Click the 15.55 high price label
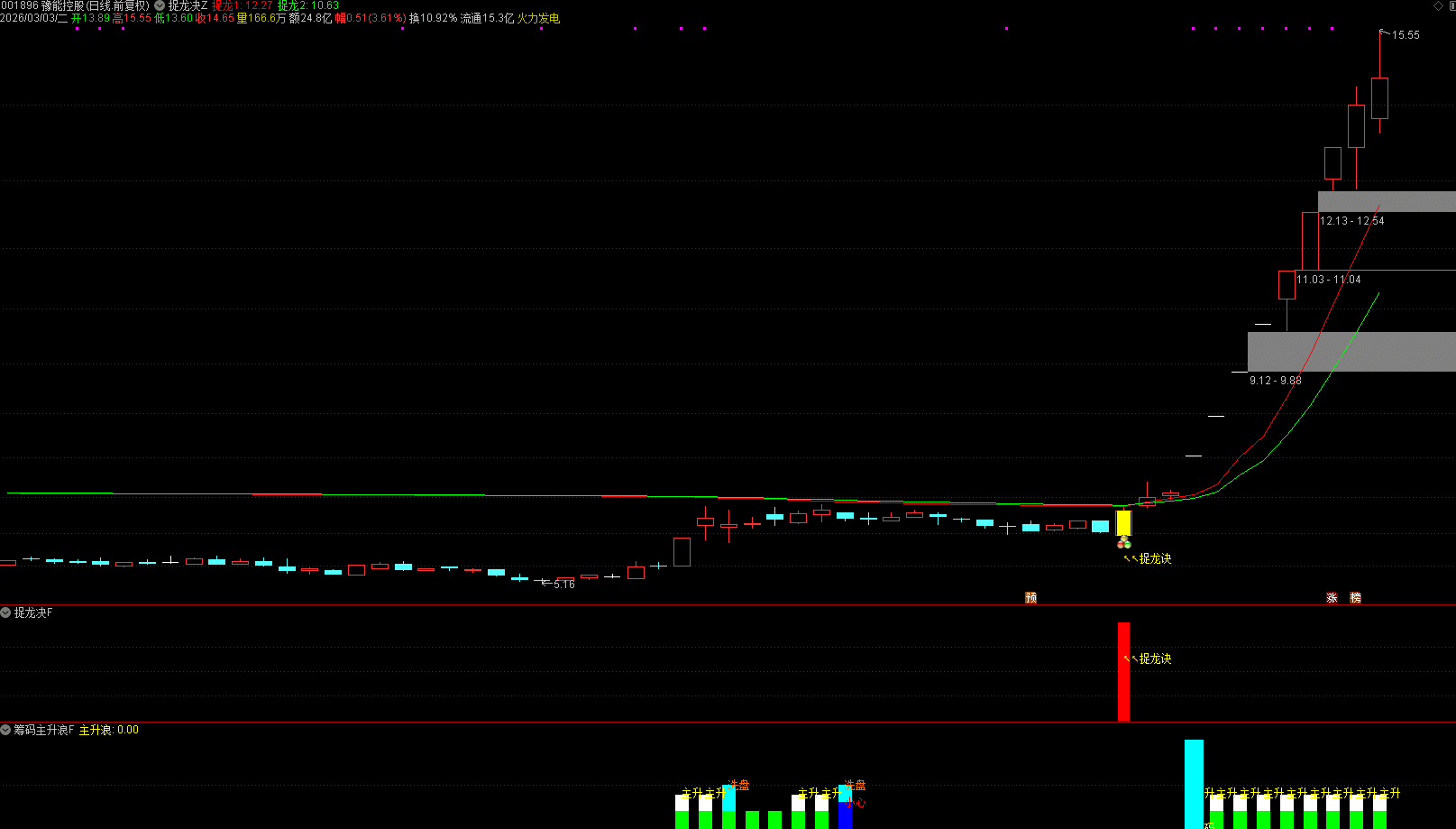The height and width of the screenshot is (829, 1456). click(x=1405, y=35)
